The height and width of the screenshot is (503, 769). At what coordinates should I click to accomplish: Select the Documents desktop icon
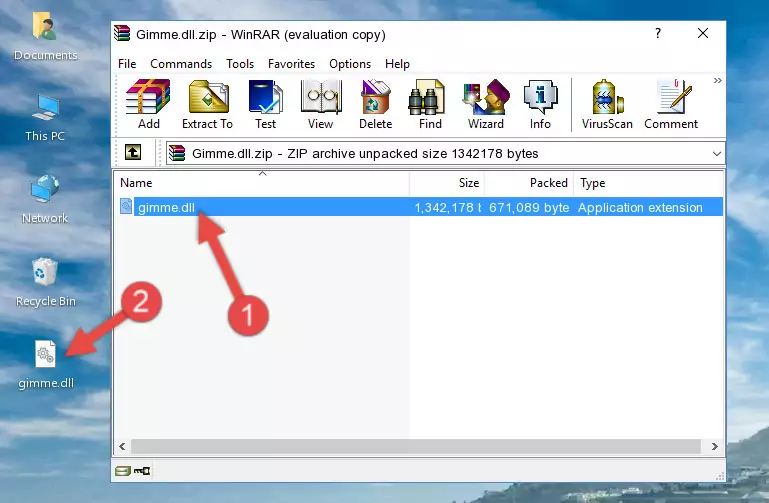[45, 36]
